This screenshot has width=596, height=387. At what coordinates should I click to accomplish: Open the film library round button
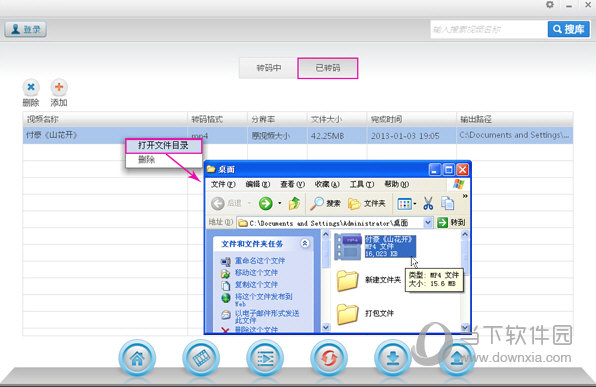click(201, 358)
